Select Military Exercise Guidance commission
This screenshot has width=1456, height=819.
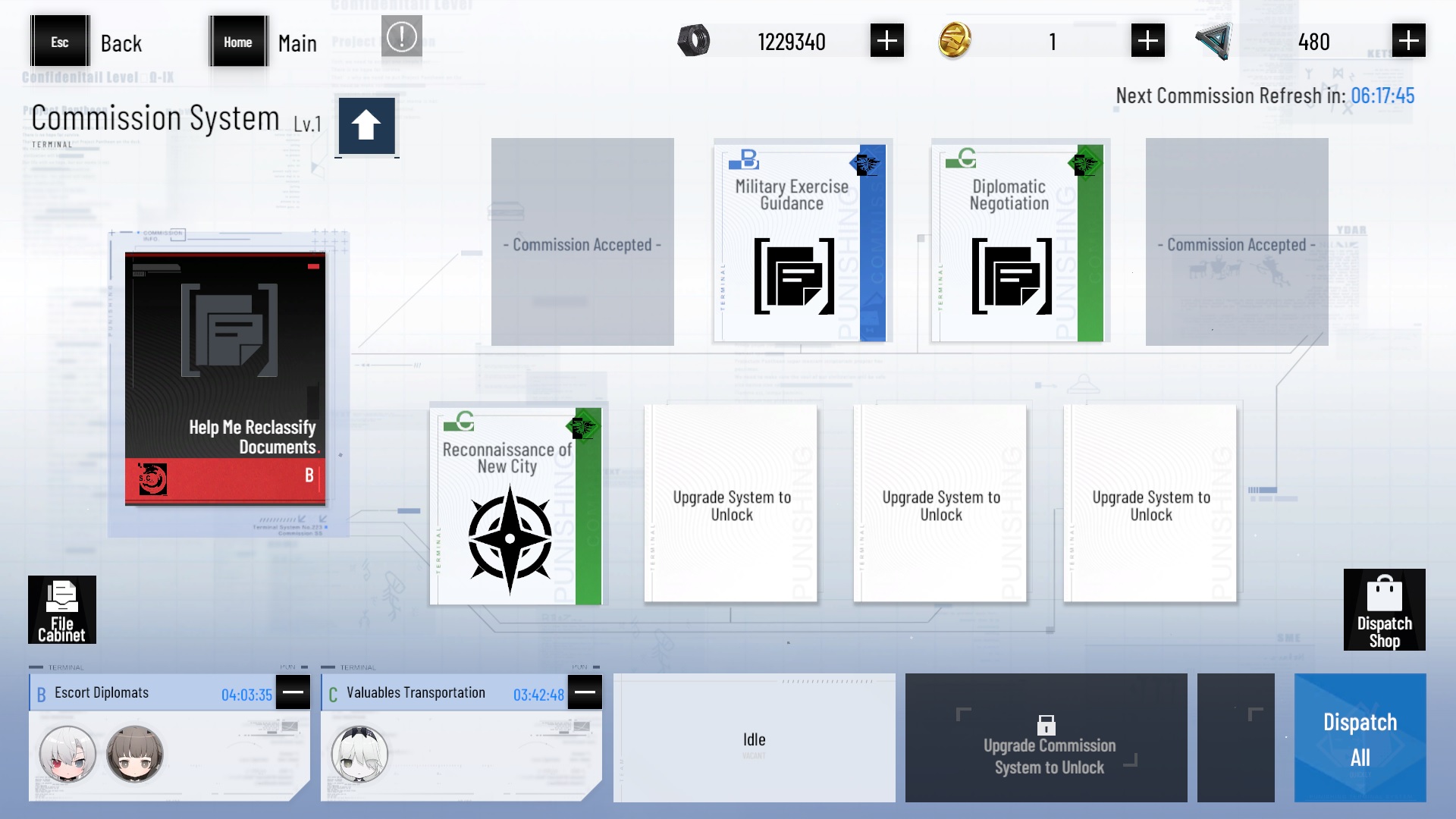click(x=799, y=243)
